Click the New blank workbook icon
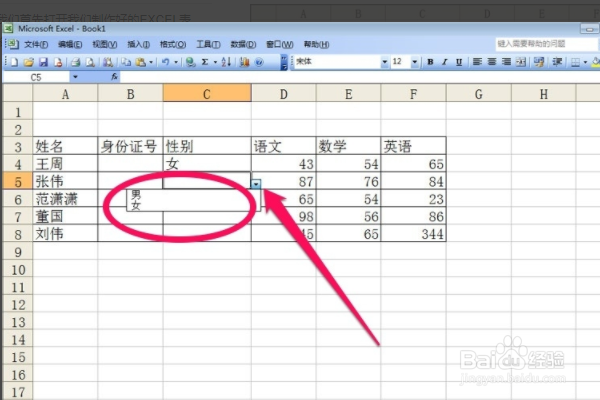600x400 pixels. click(x=14, y=62)
